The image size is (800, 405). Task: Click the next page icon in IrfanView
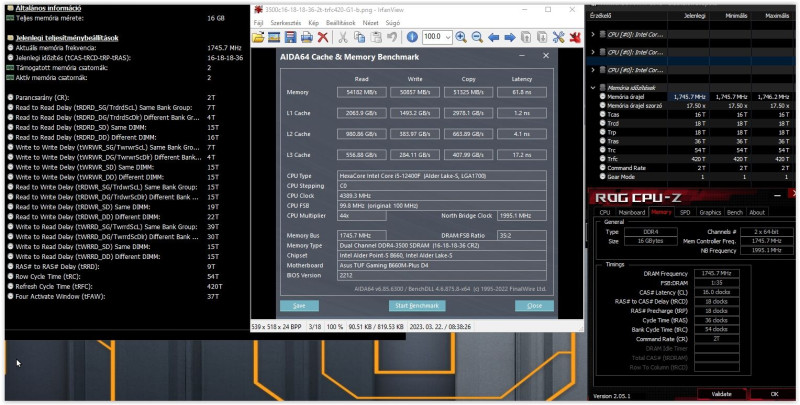tap(542, 37)
